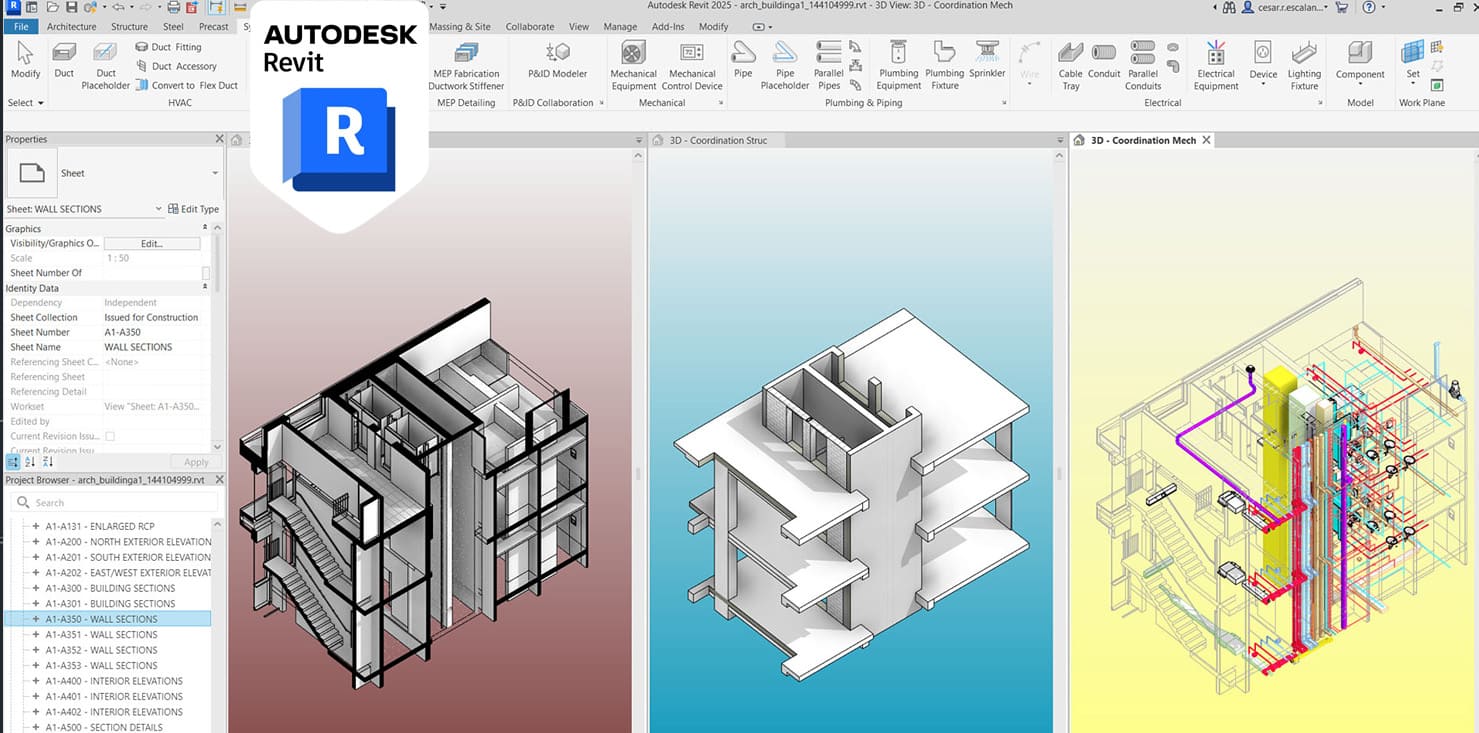This screenshot has height=733, width=1479.
Task: Open the Sheet: WALL SECTIONS instance filter dropdown
Action: [x=159, y=209]
